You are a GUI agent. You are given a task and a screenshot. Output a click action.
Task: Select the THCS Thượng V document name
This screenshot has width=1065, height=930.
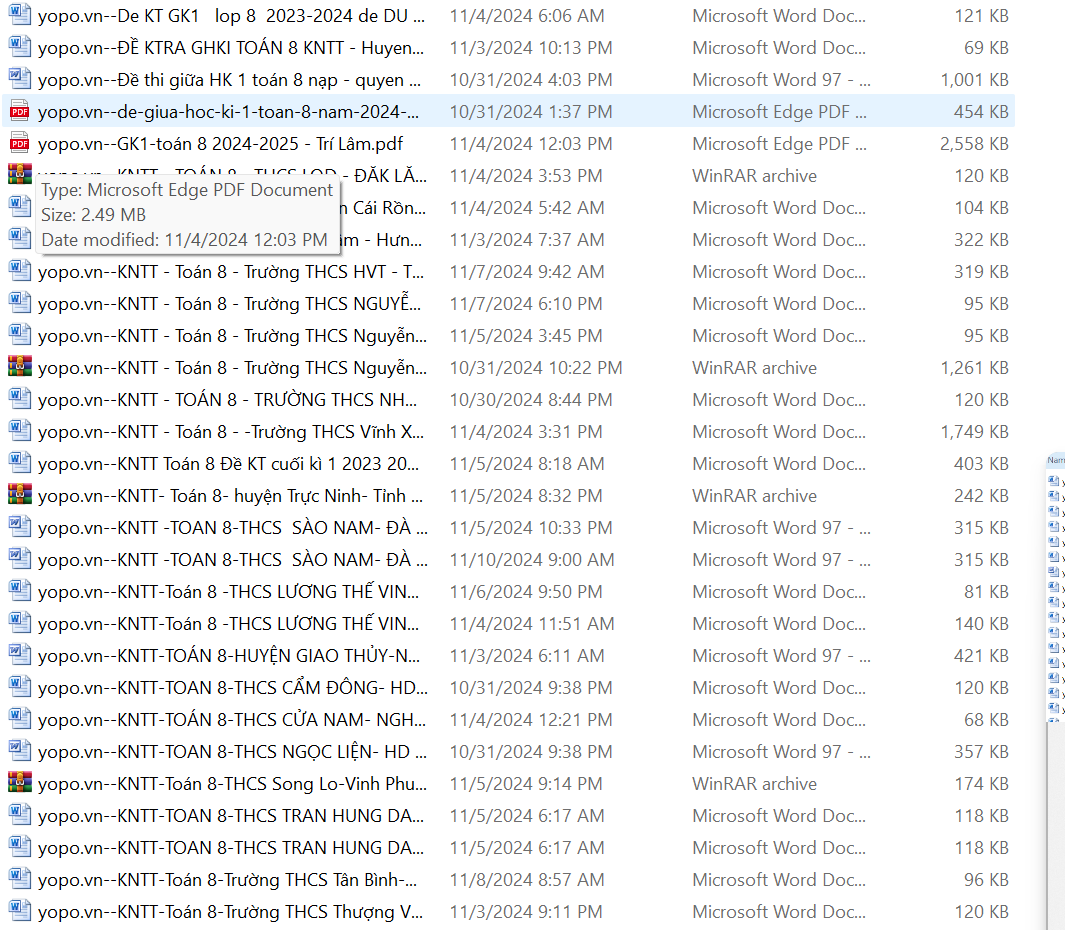[x=230, y=912]
